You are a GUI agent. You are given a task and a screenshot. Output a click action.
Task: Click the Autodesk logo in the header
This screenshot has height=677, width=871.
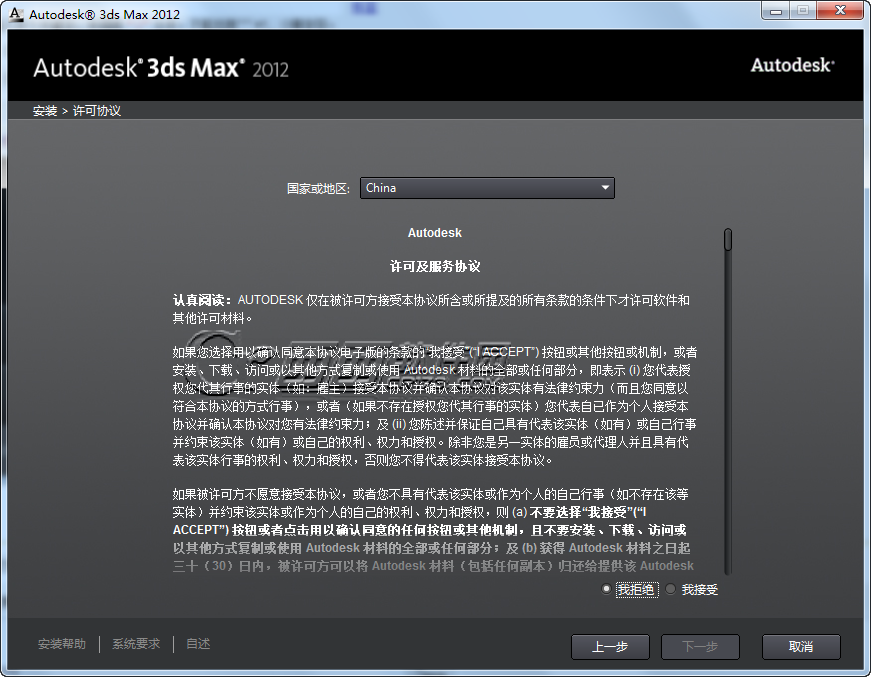tap(793, 66)
